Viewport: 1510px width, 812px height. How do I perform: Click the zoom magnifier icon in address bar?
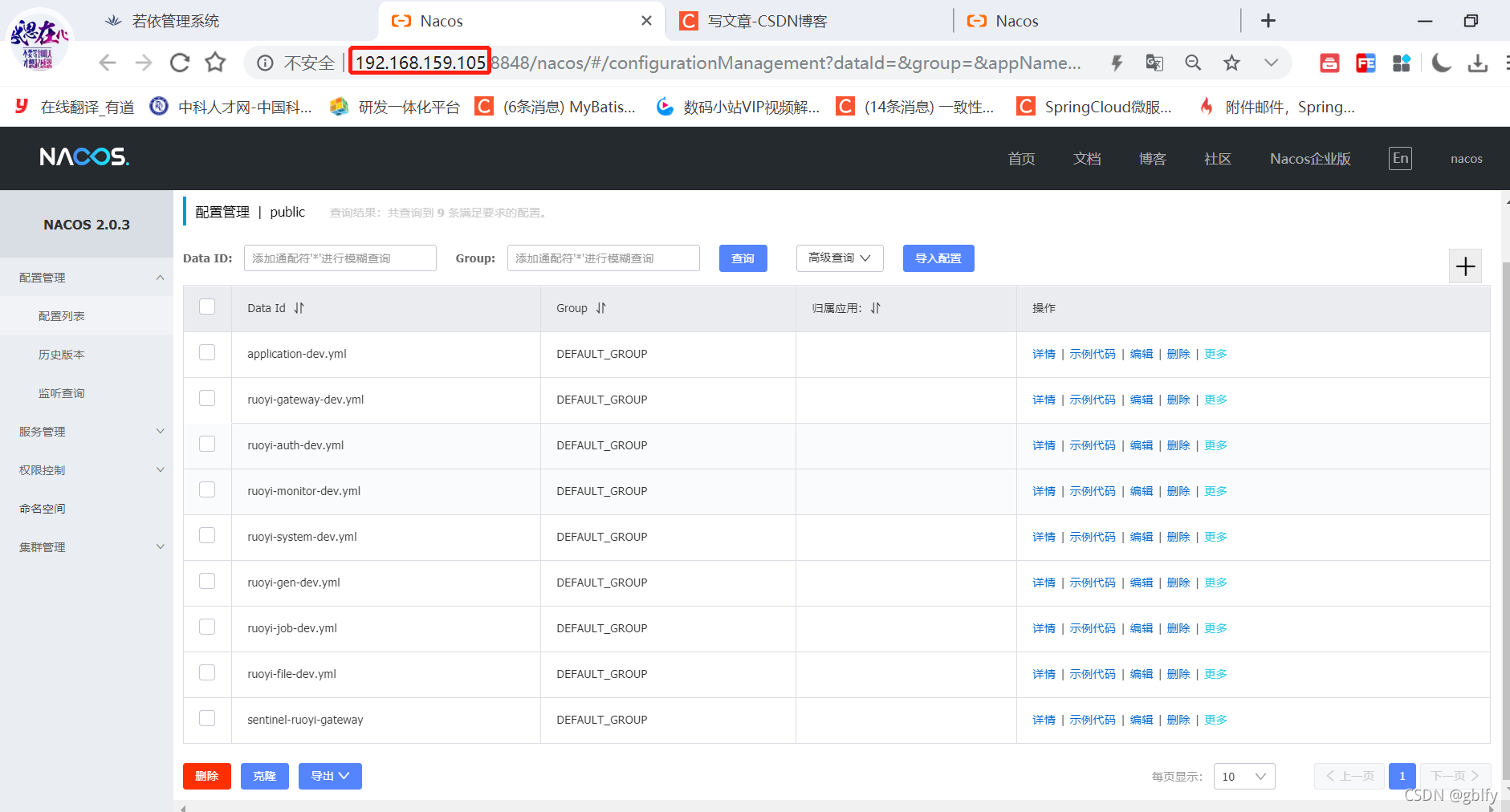coord(1193,63)
